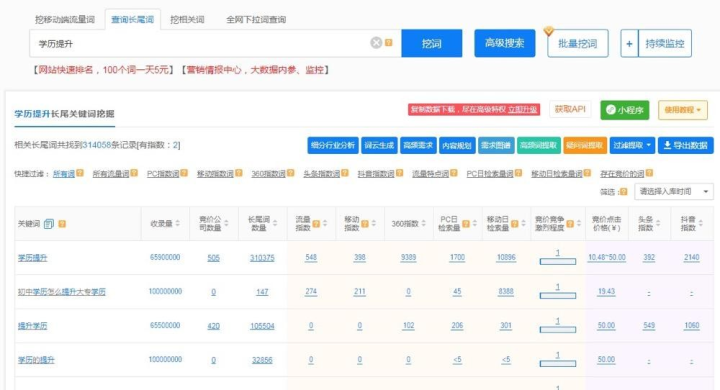Click competition bar in 学历提升 row

pyautogui.click(x=557, y=261)
